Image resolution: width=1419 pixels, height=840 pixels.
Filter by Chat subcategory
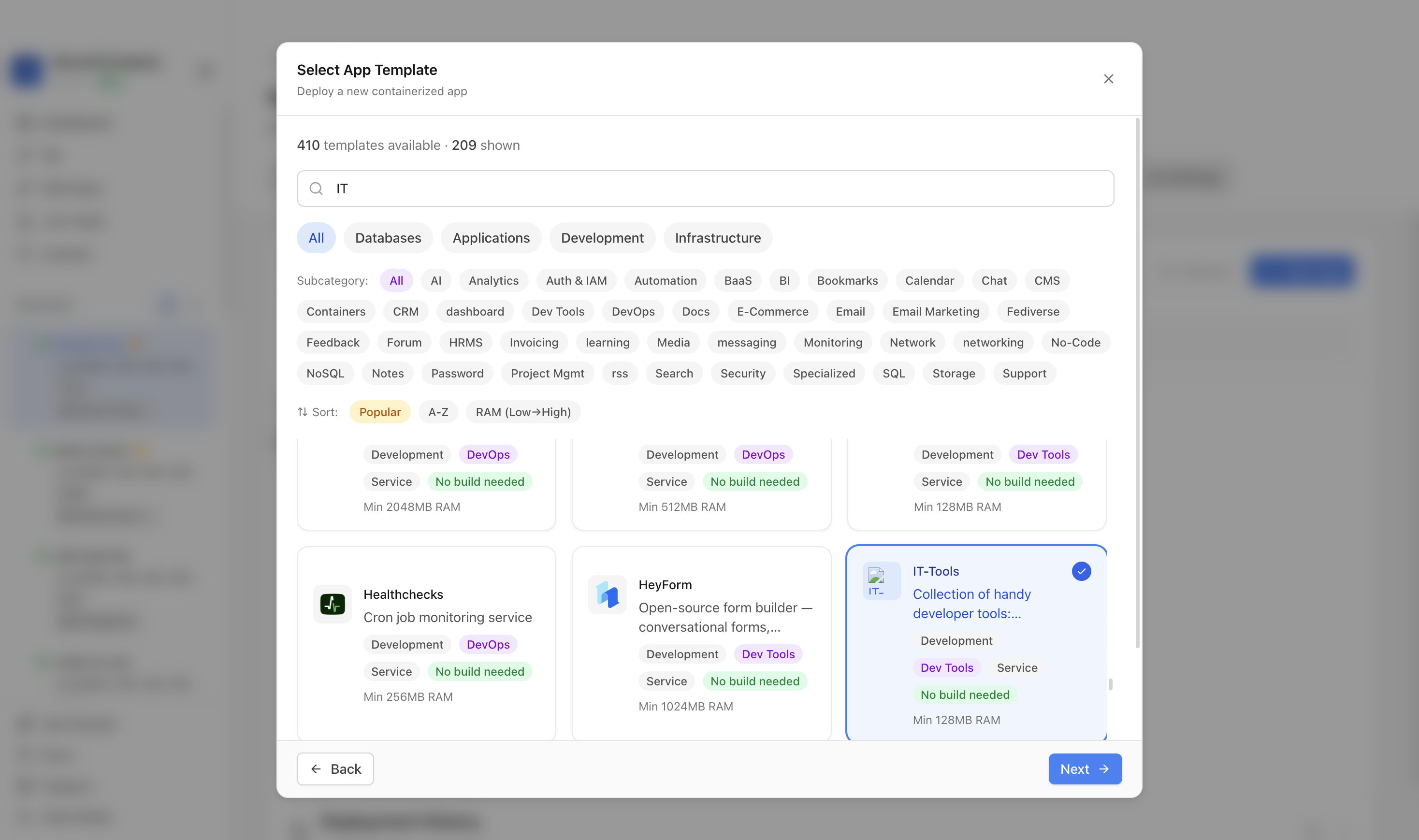[x=994, y=281]
